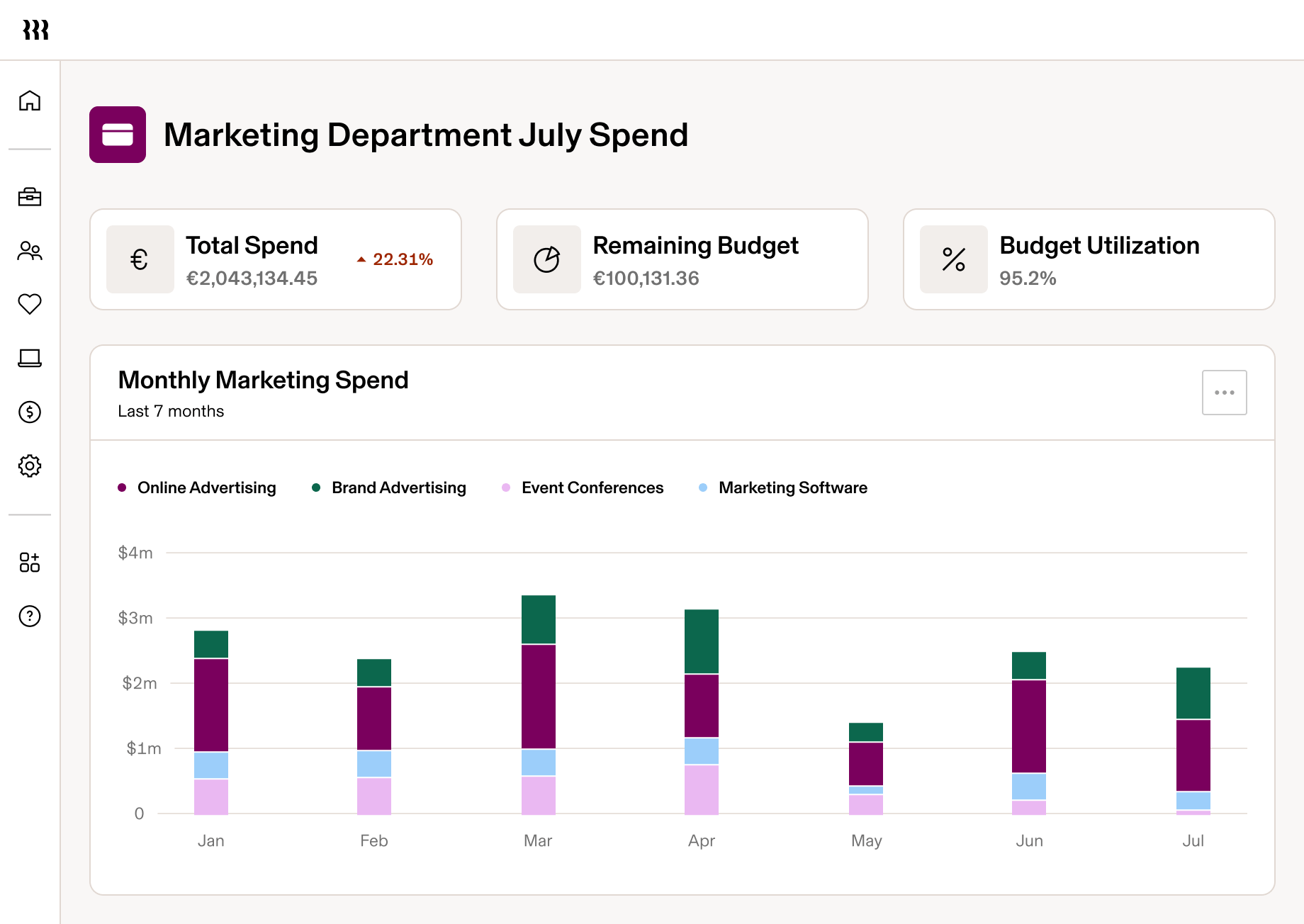This screenshot has height=924, width=1304.
Task: Click the Remaining Budget card
Action: pos(682,259)
